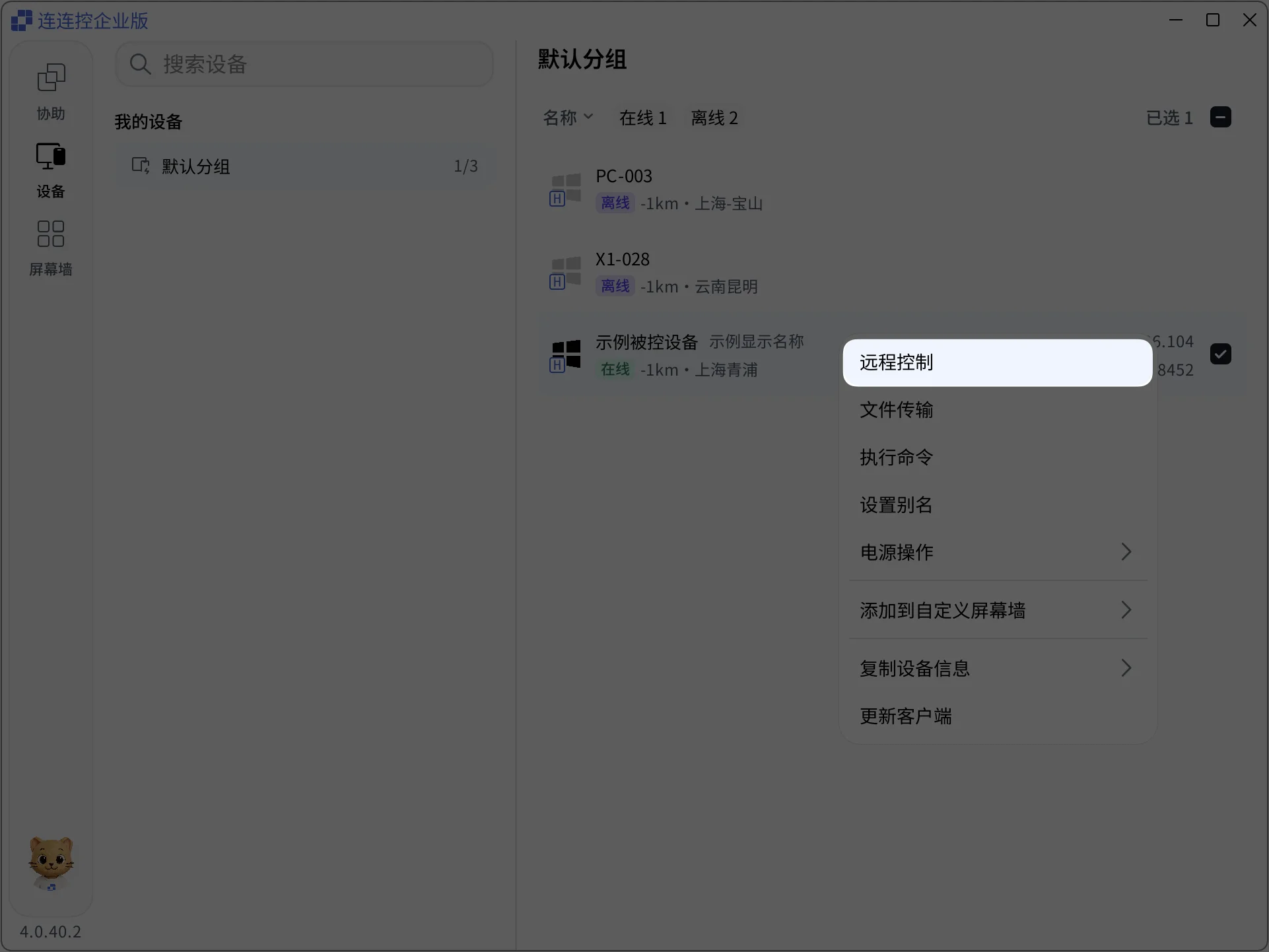Click the 上海青浦 location text
The image size is (1269, 952).
[726, 370]
